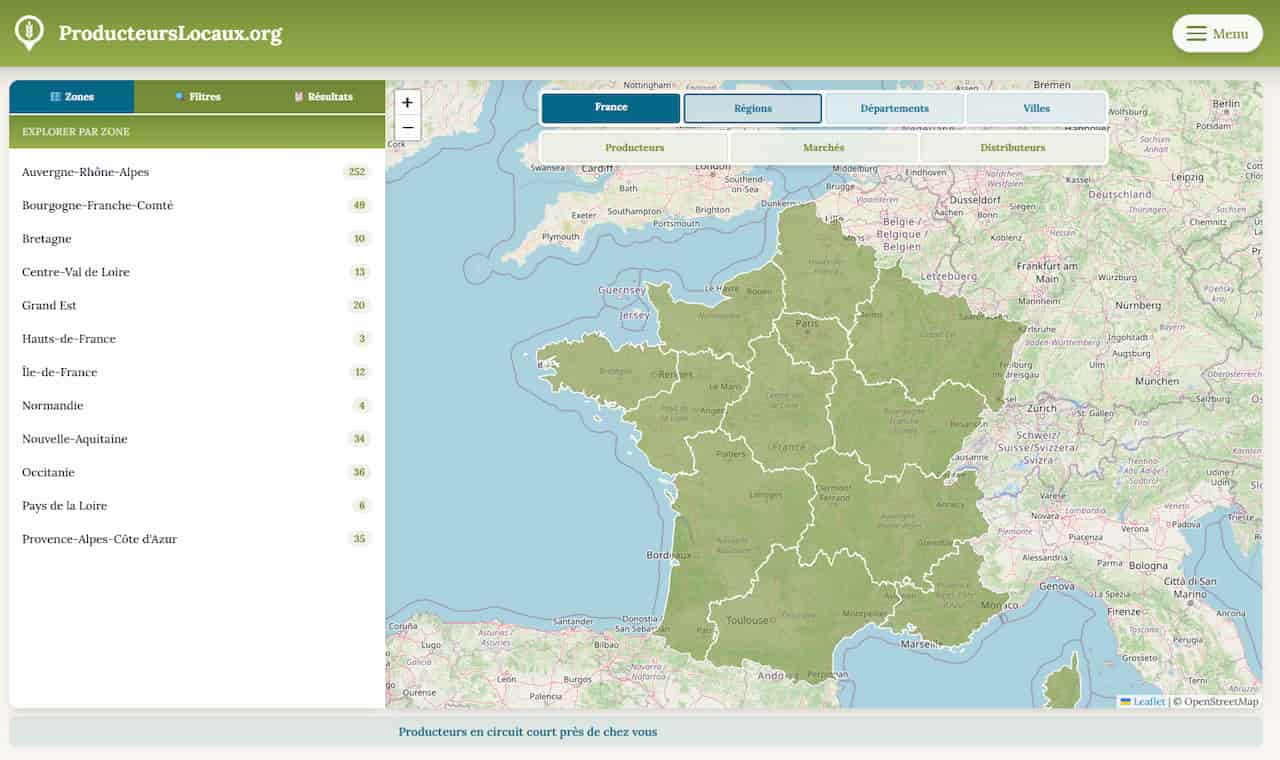Click the OpenStreetMap attribution link
The width and height of the screenshot is (1280, 760).
1221,701
